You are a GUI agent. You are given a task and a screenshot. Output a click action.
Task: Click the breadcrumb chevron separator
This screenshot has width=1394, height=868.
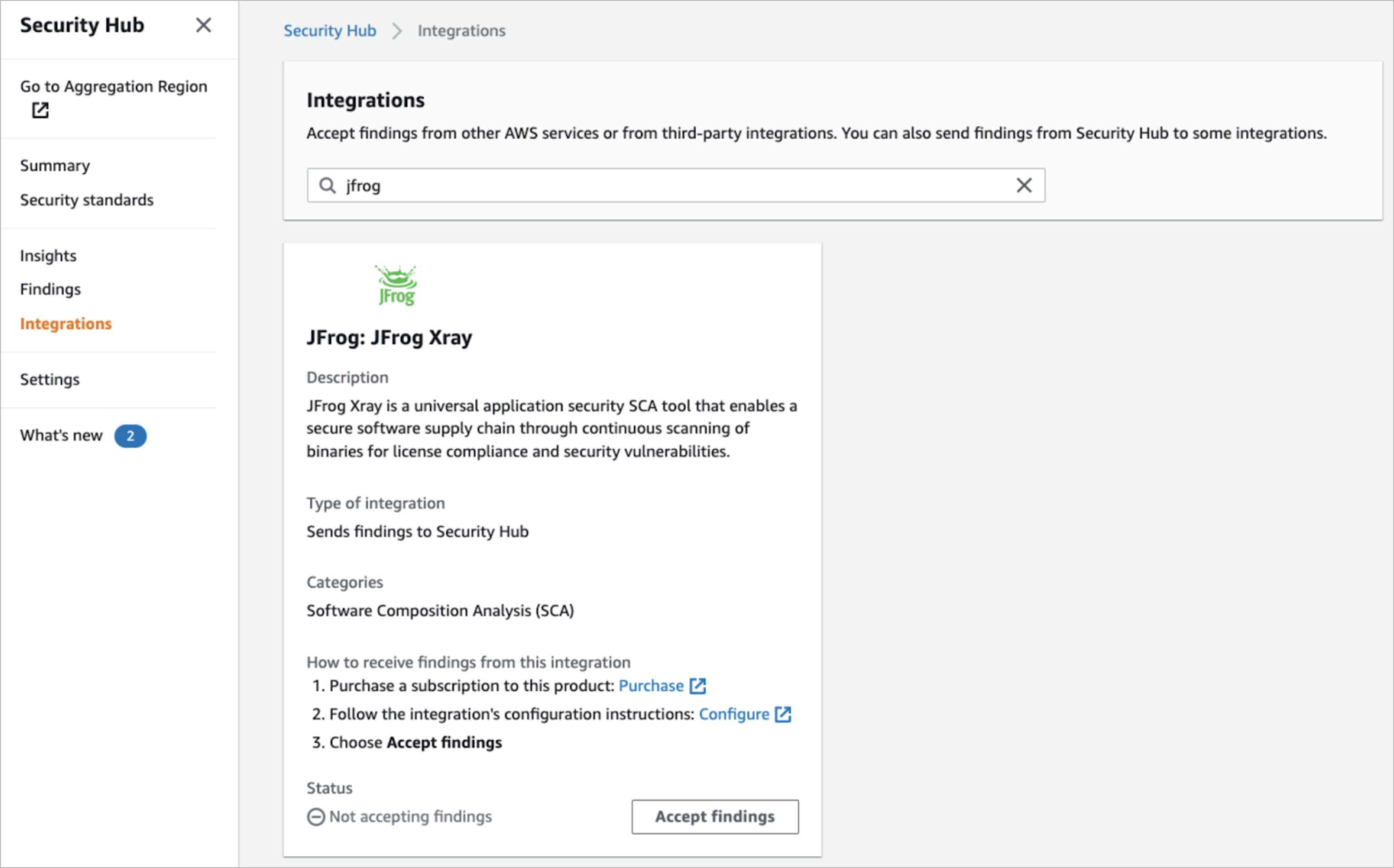click(396, 31)
